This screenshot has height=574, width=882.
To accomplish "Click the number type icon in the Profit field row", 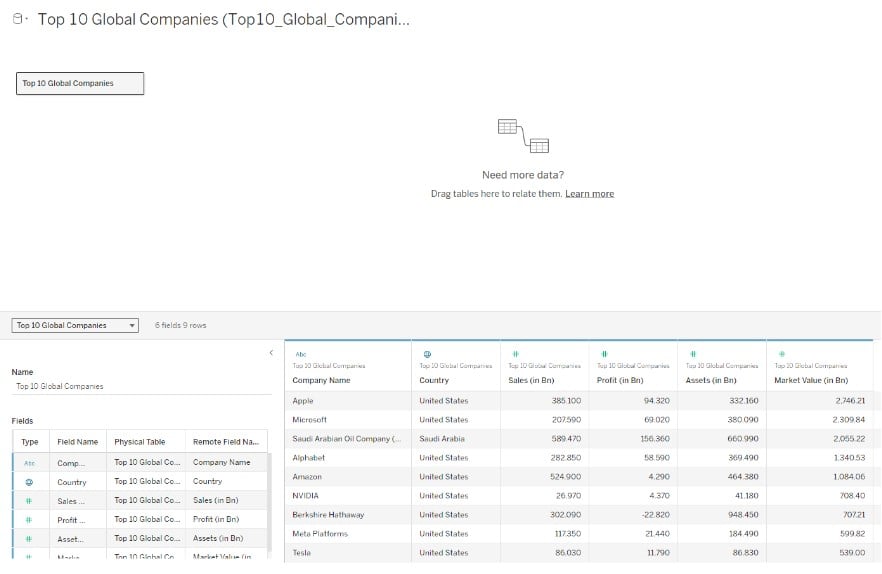I will [29, 520].
